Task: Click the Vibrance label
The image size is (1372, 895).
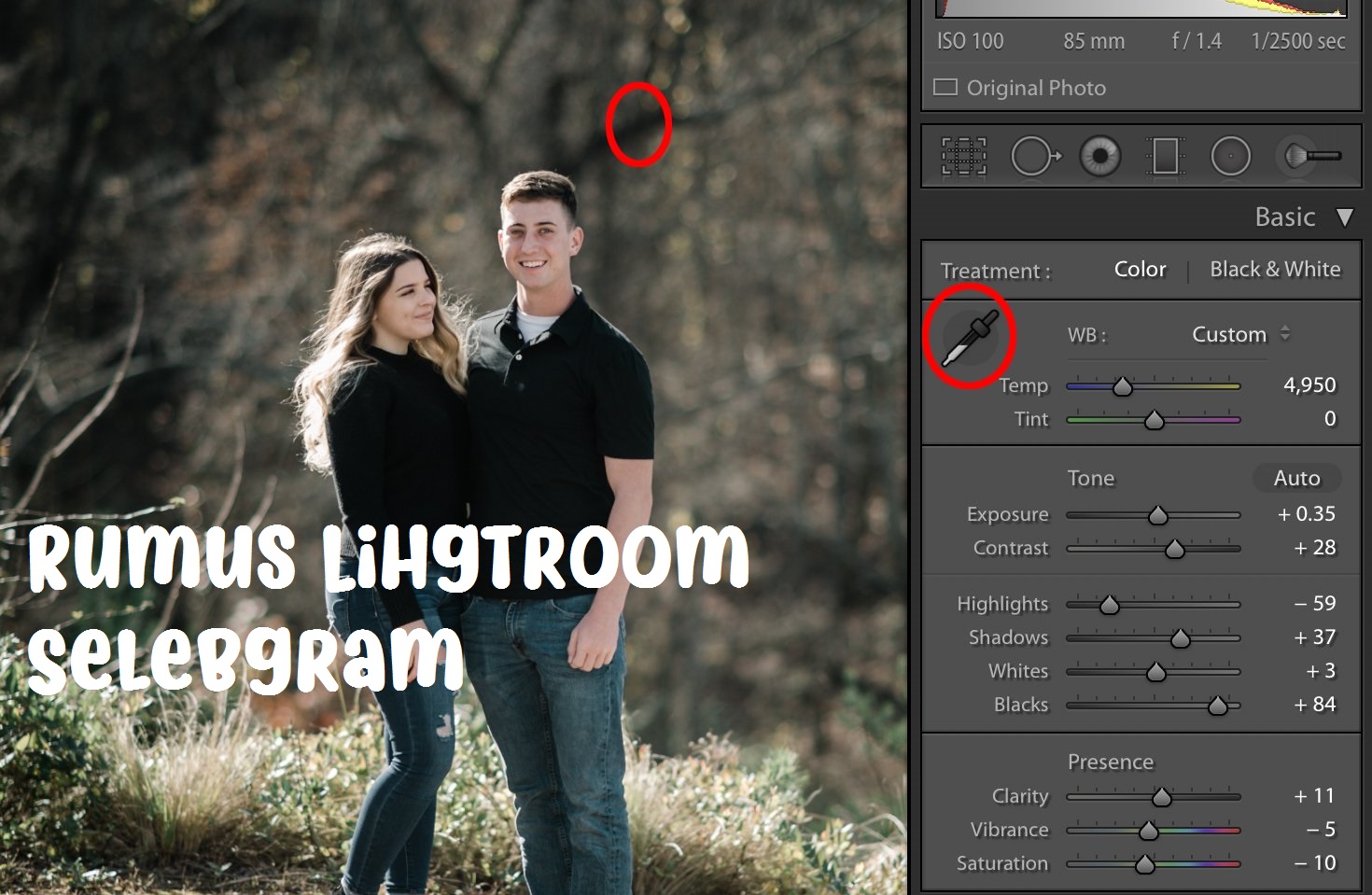Action: [x=1009, y=830]
